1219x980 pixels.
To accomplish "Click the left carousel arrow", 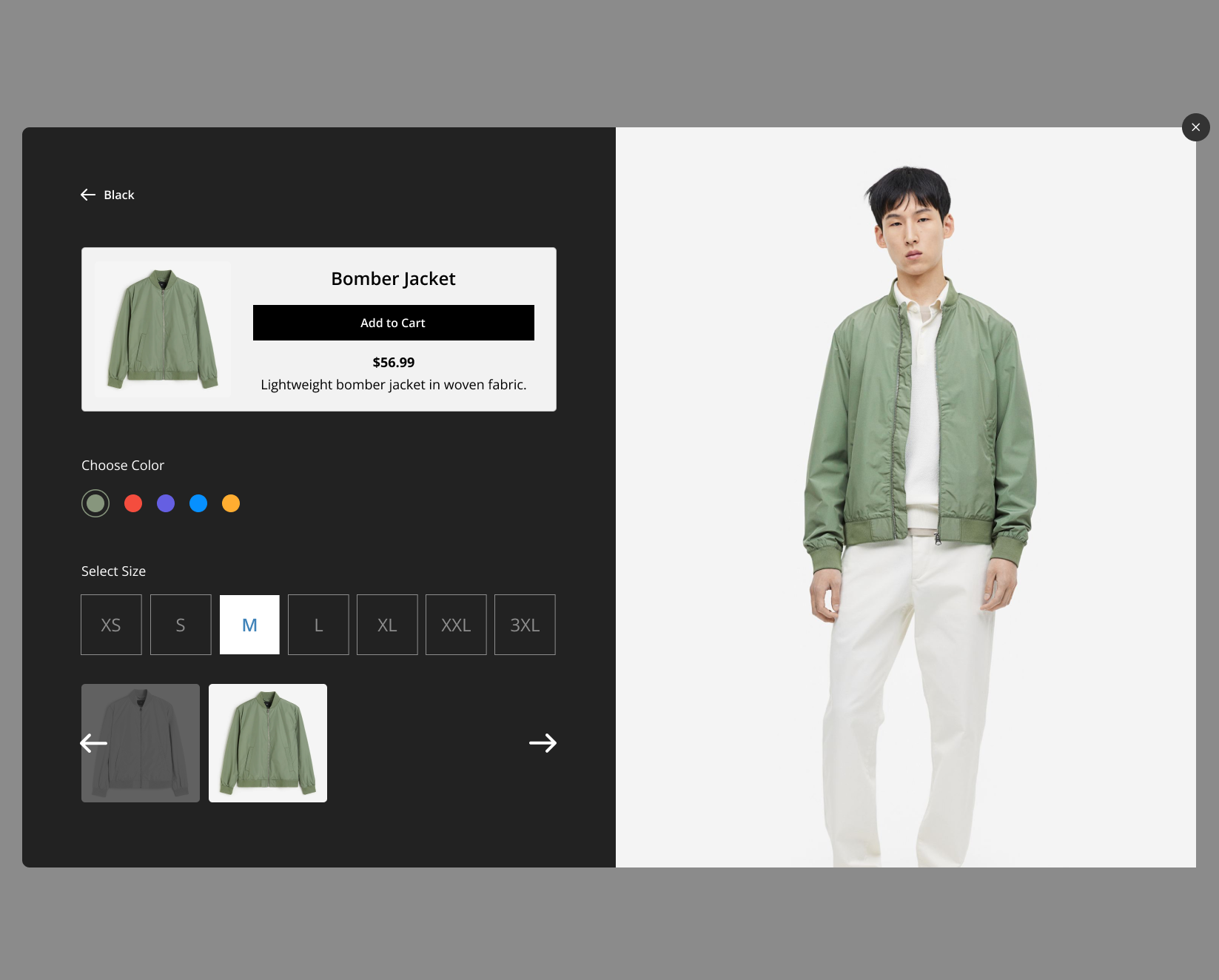I will point(94,743).
